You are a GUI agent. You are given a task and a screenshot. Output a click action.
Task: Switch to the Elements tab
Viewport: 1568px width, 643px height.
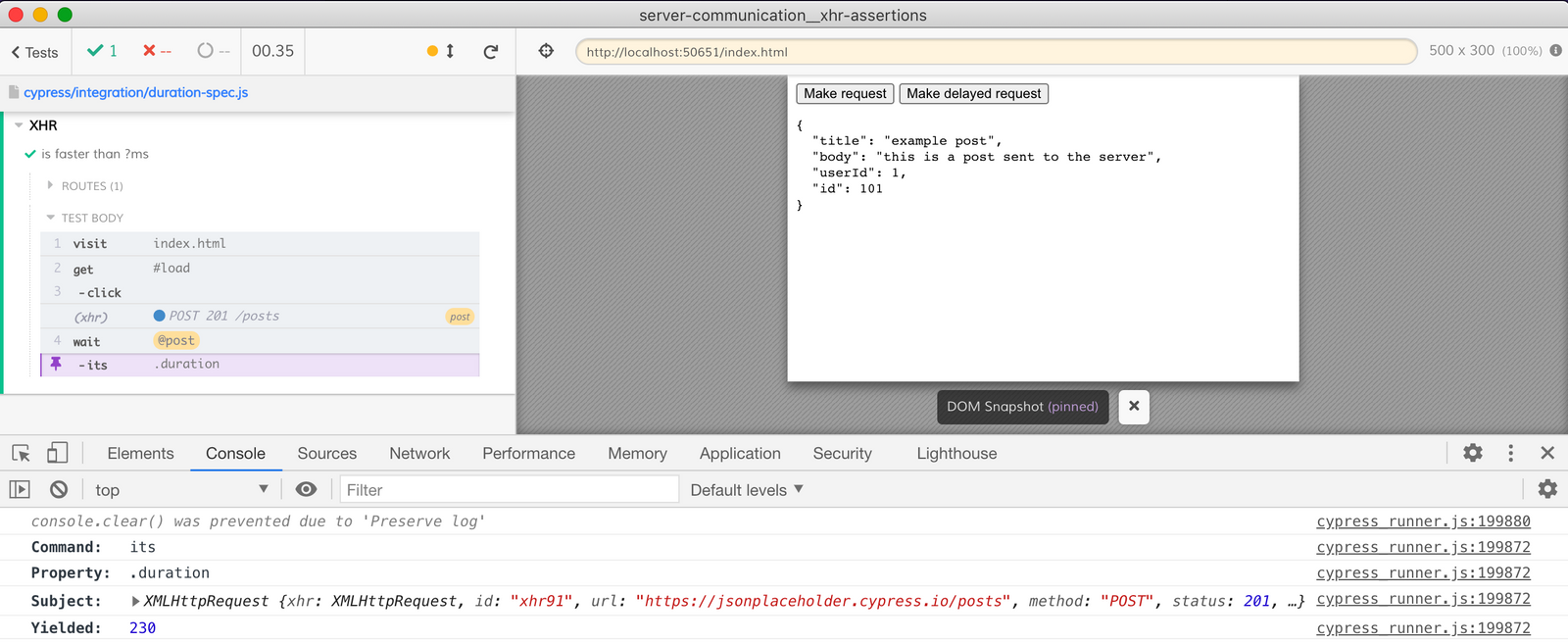pos(140,454)
